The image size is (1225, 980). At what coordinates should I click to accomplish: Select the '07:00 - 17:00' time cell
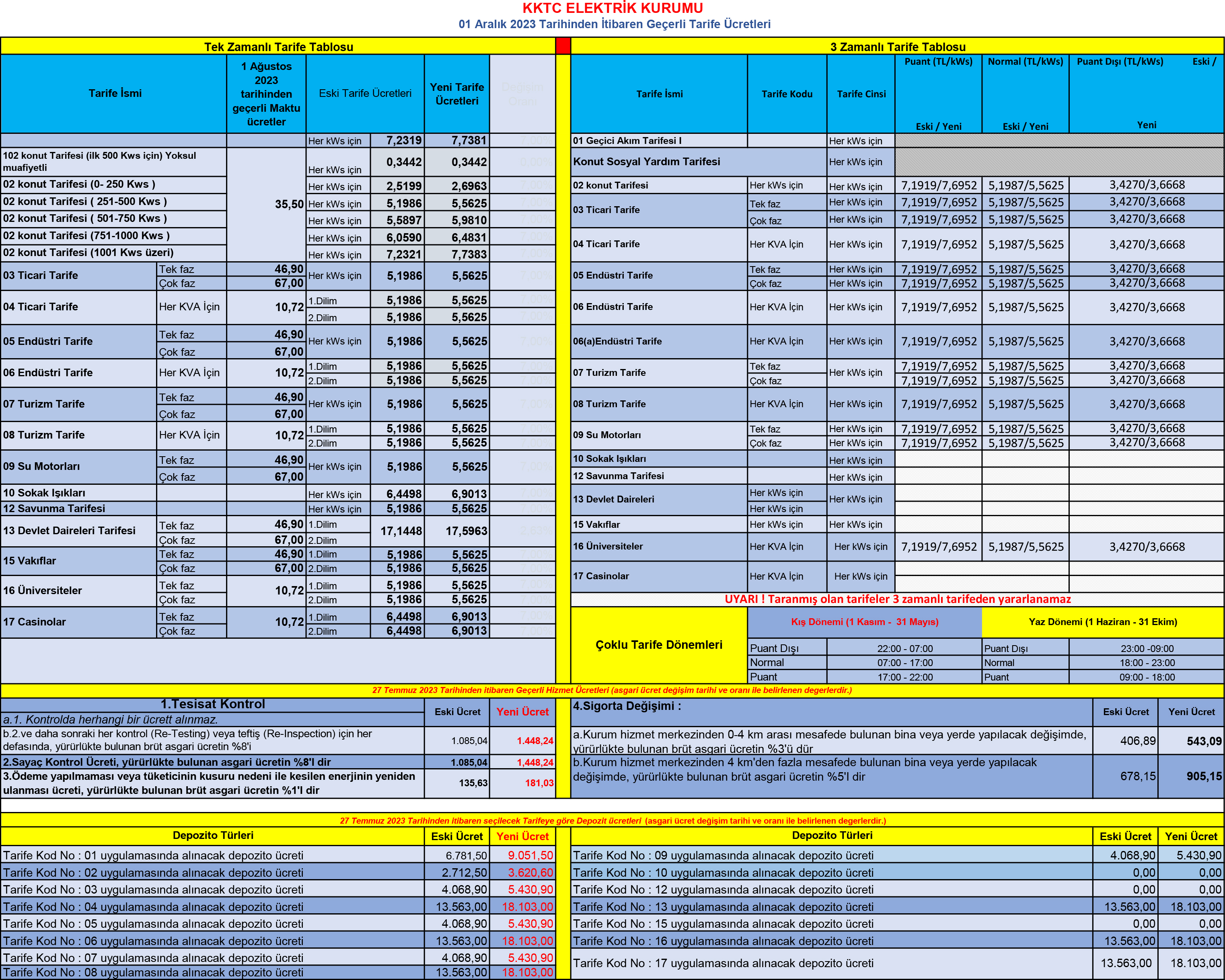(904, 662)
